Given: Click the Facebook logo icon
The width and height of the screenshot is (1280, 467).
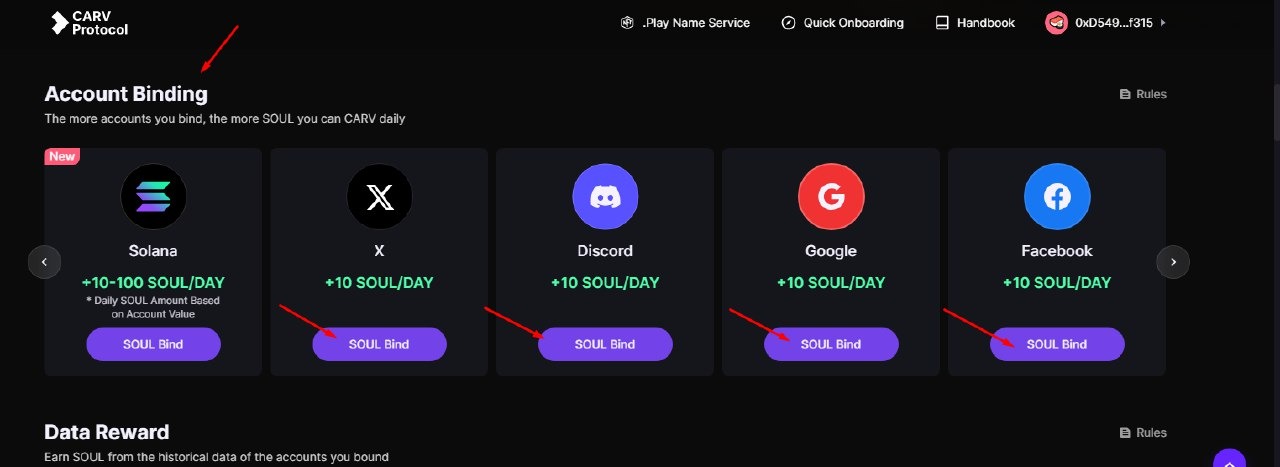Looking at the screenshot, I should [x=1057, y=197].
